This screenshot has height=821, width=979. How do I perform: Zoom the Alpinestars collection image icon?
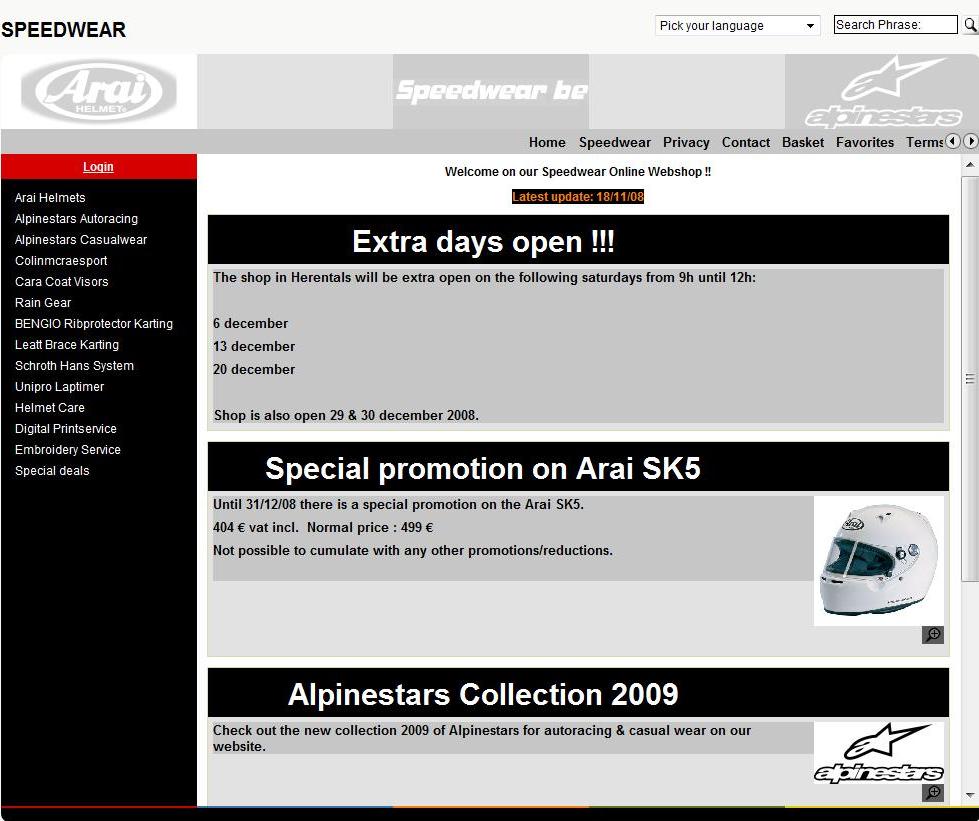(933, 792)
